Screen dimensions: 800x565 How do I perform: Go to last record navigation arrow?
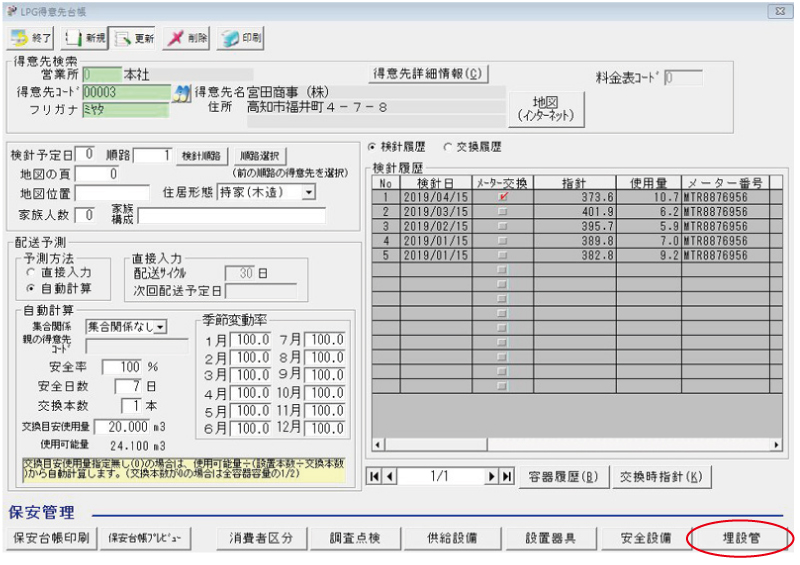click(x=507, y=477)
